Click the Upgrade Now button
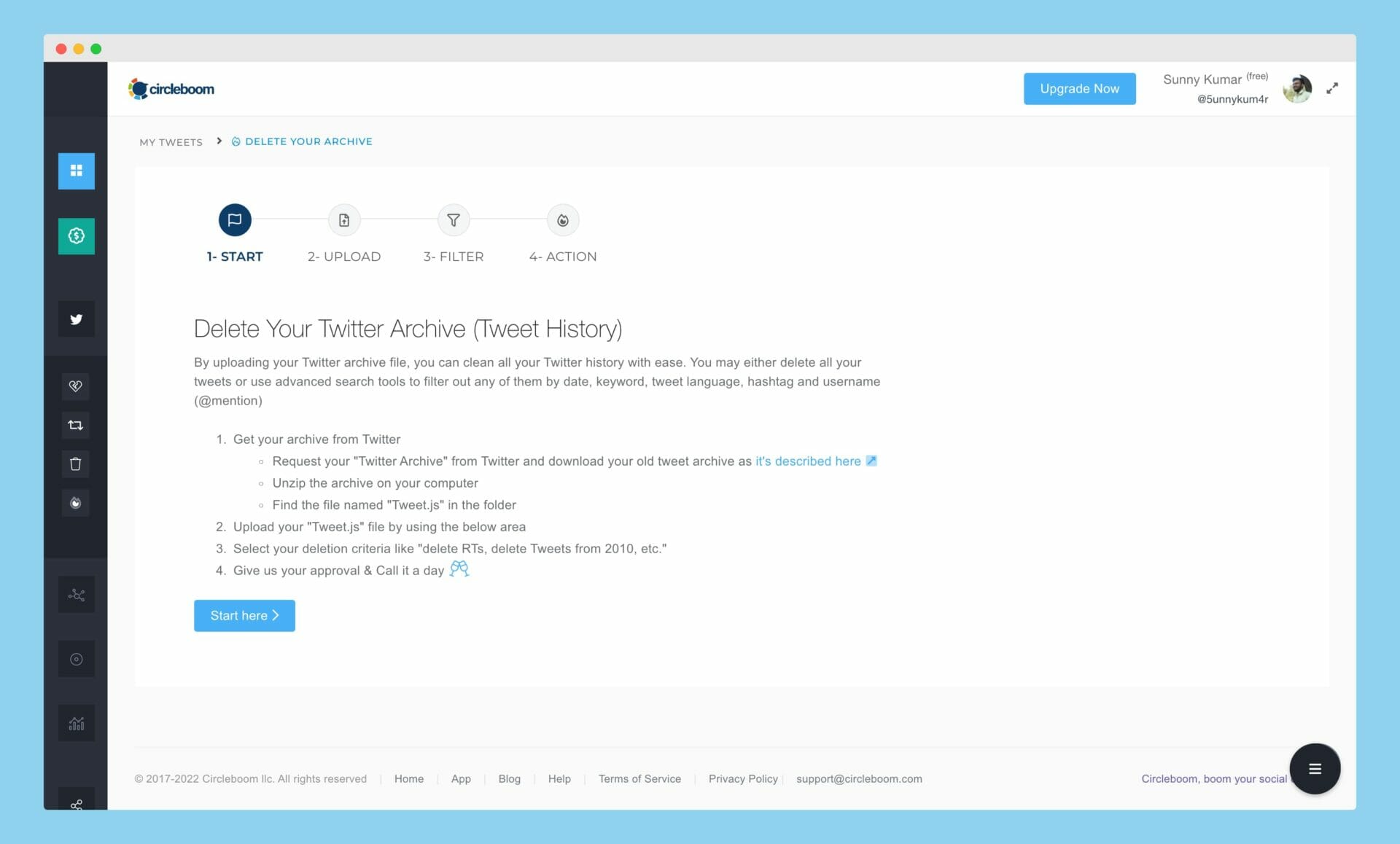The image size is (1400, 844). pyautogui.click(x=1080, y=88)
